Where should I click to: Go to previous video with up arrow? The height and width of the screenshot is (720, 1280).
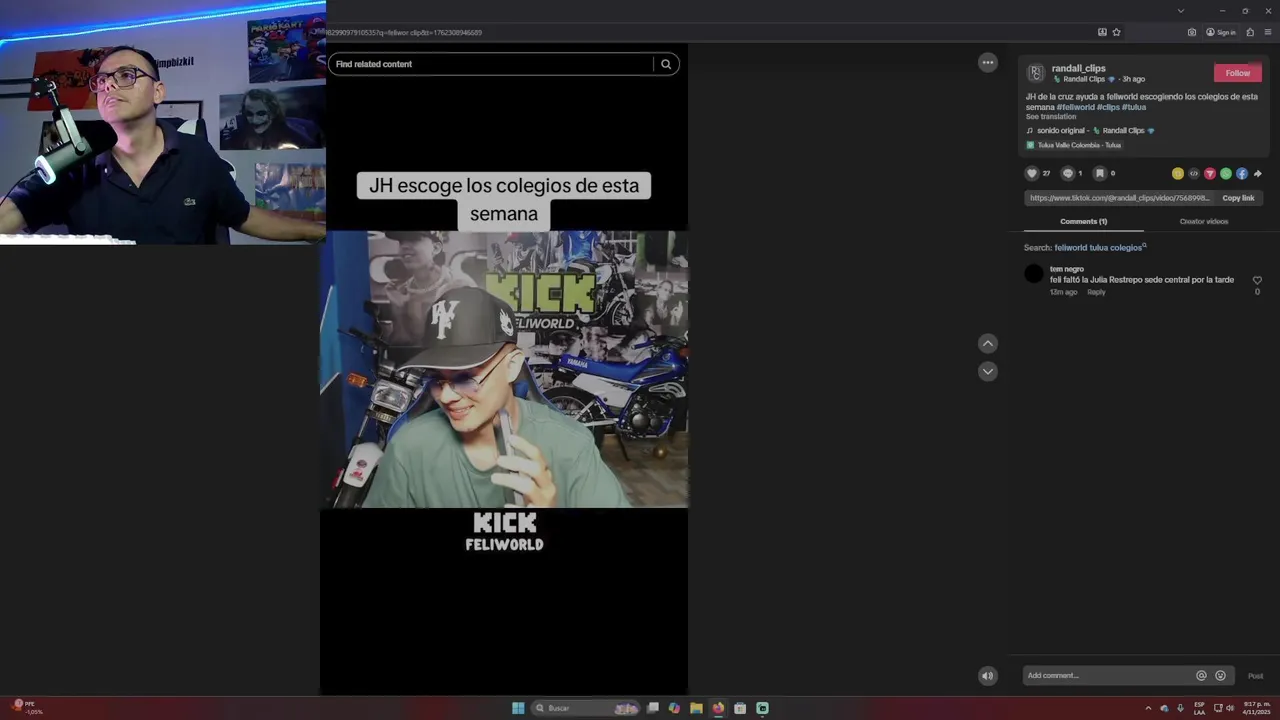(x=988, y=343)
